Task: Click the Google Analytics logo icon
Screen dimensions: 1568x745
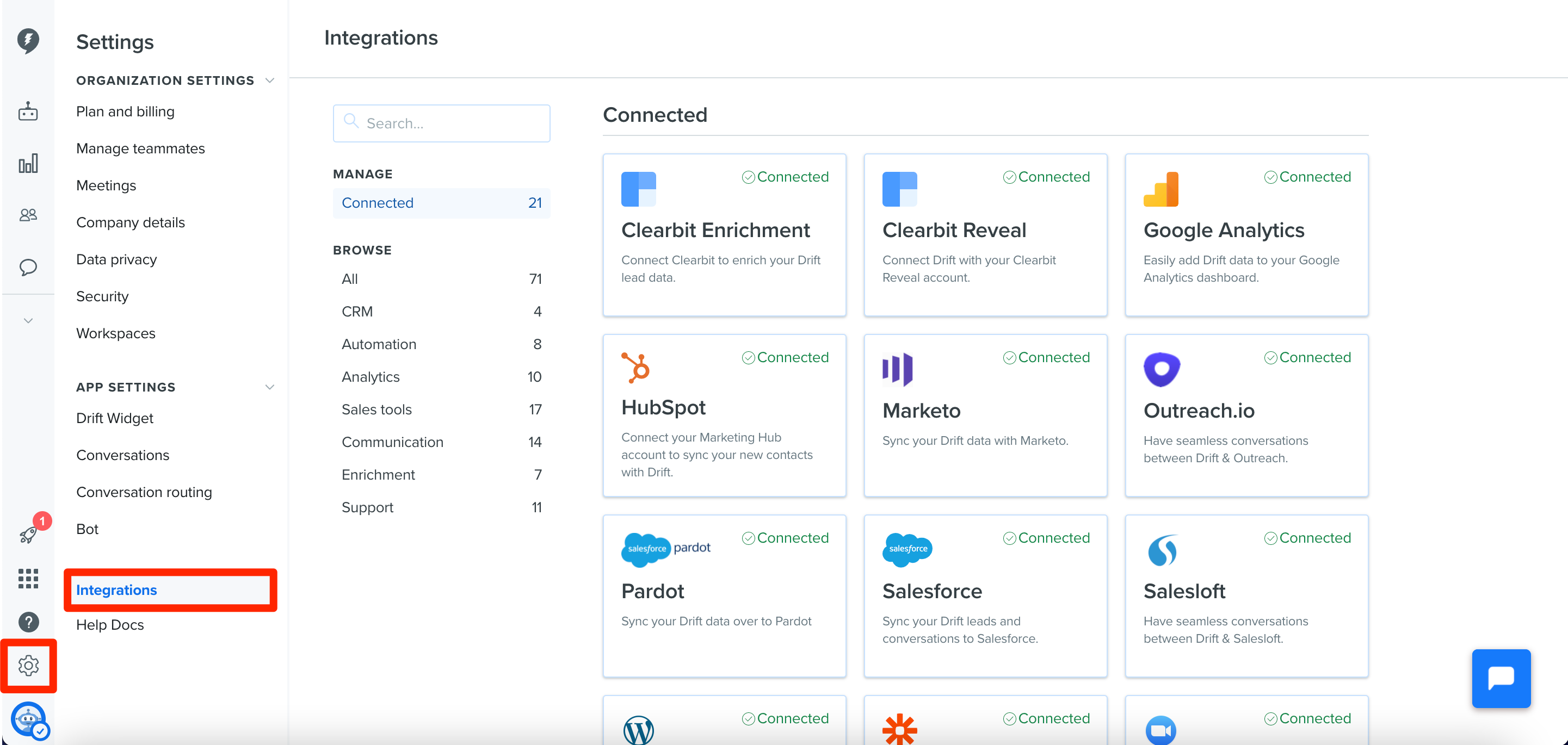Action: [x=1161, y=189]
